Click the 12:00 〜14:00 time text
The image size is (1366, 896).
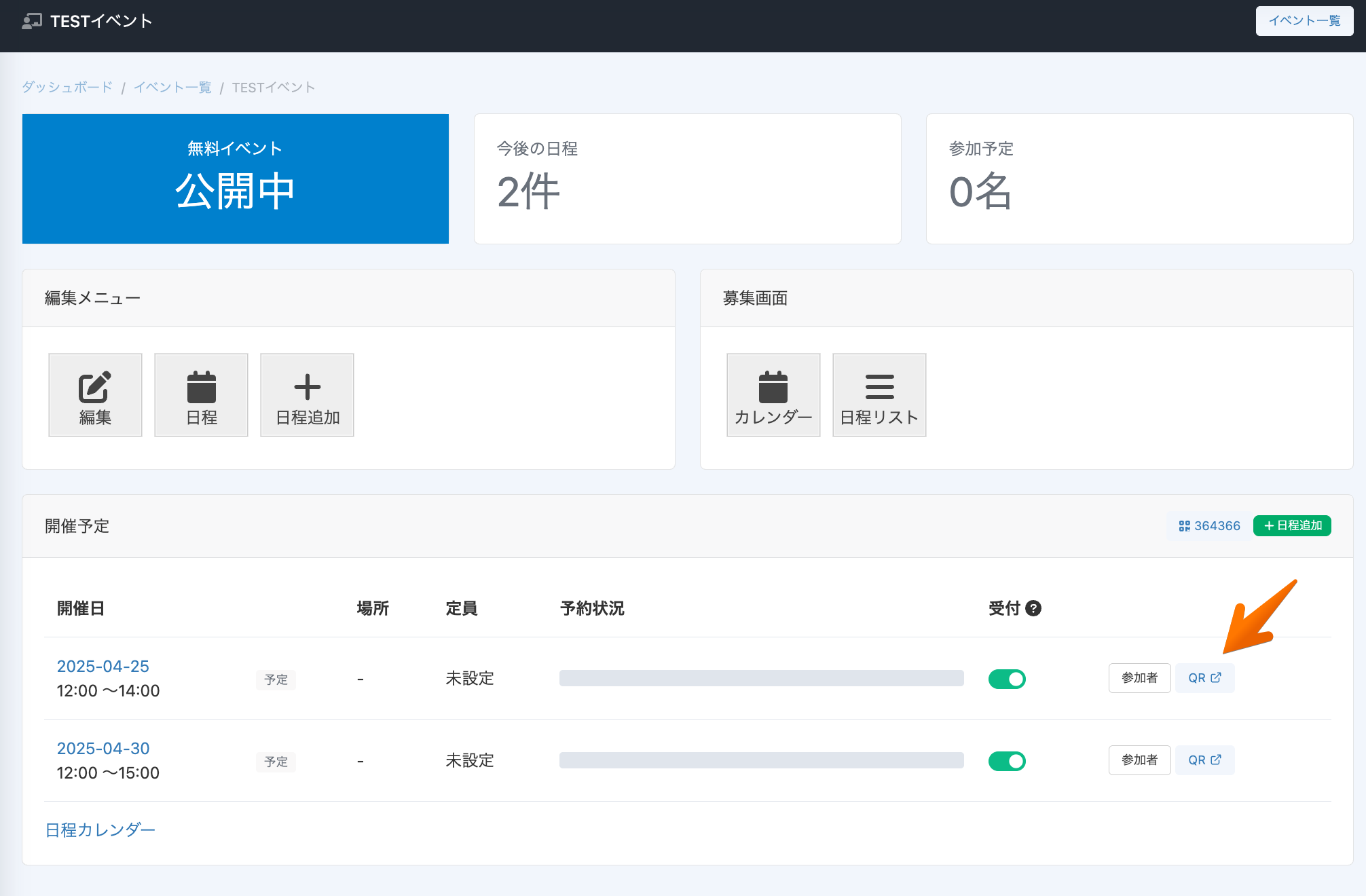(109, 691)
